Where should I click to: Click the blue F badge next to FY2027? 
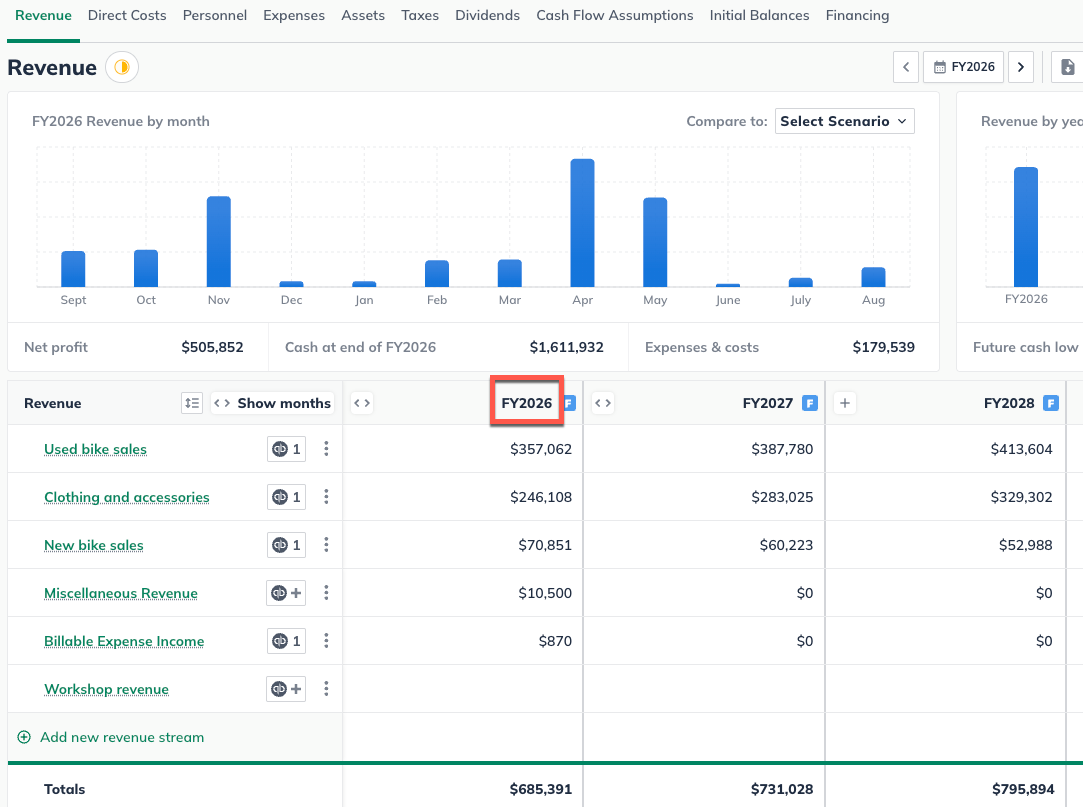(809, 403)
